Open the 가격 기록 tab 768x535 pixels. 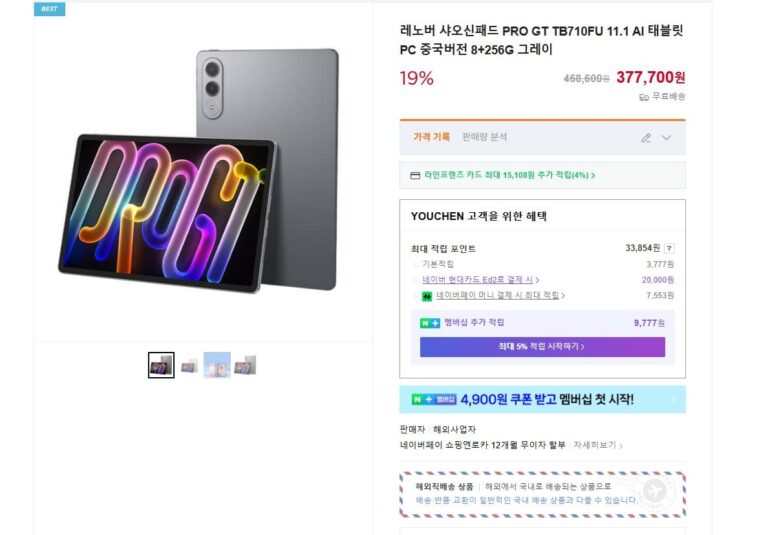(x=432, y=137)
